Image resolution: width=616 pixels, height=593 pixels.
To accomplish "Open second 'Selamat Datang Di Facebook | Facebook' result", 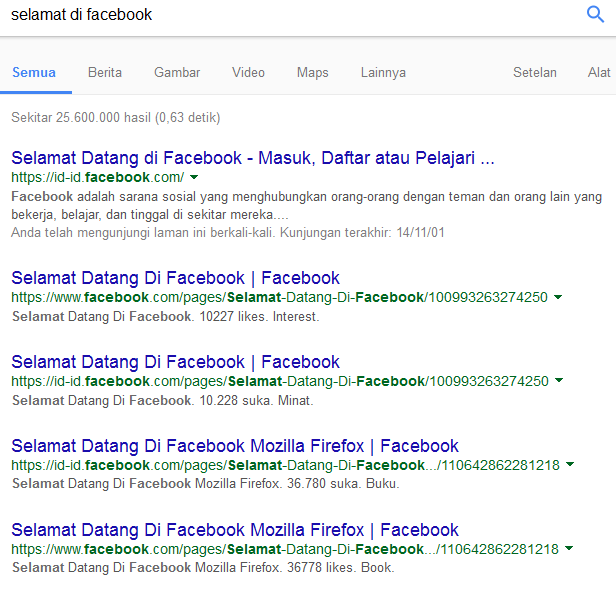I will 175,362.
